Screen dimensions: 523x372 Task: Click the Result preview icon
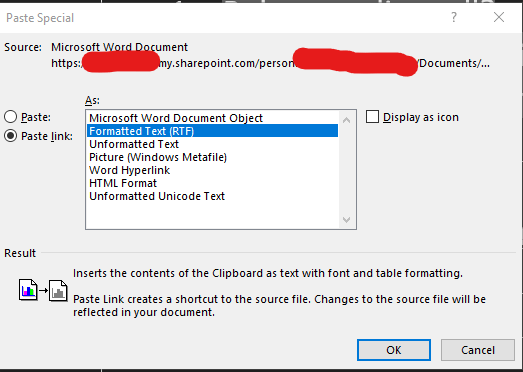[43, 290]
